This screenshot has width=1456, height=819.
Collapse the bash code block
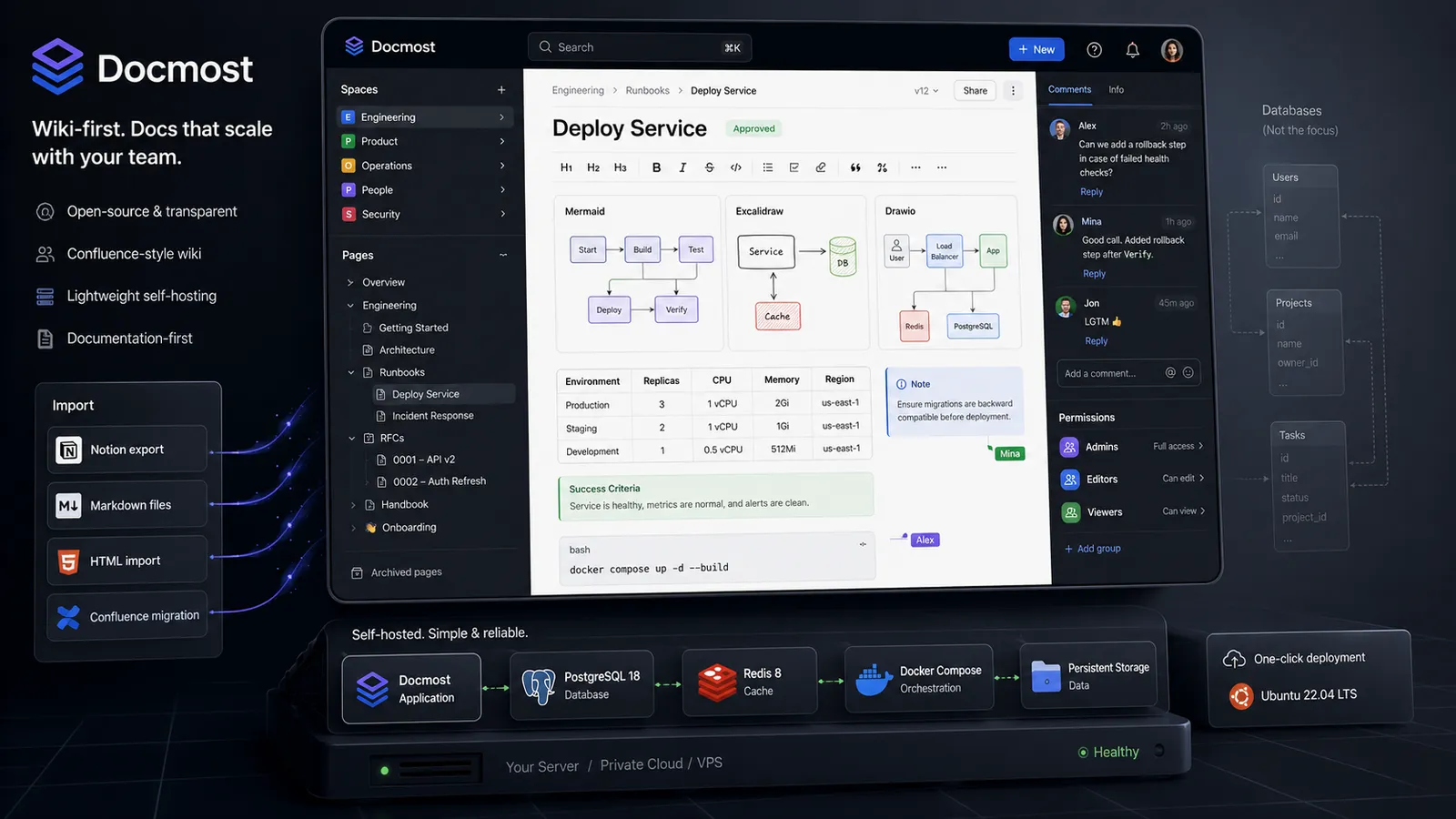[x=863, y=544]
